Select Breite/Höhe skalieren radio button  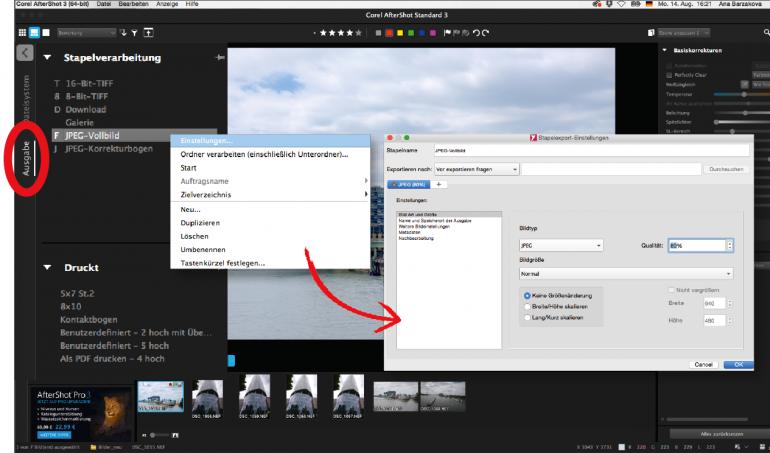(x=527, y=307)
